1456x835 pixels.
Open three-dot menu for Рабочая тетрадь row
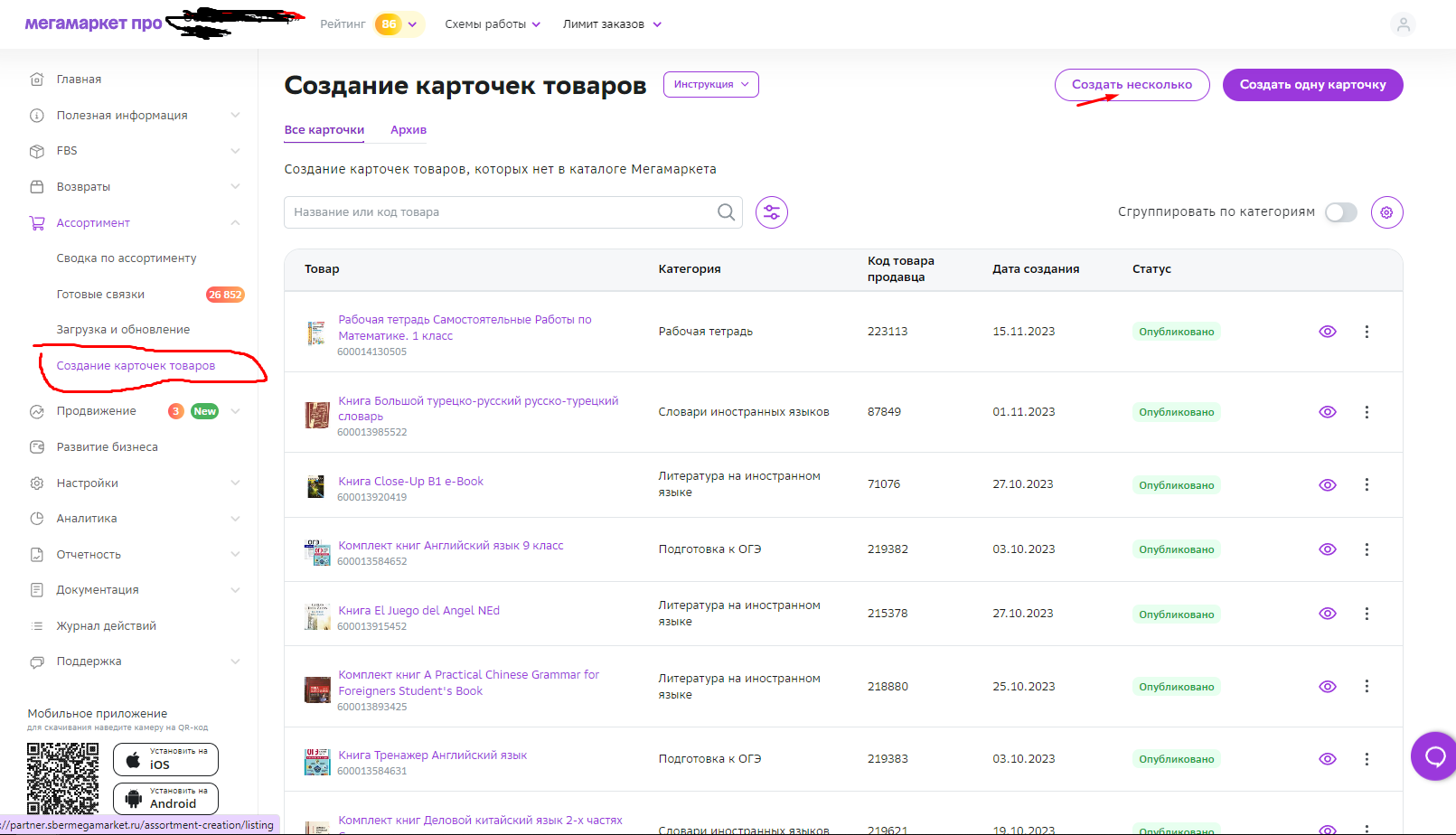1367,332
